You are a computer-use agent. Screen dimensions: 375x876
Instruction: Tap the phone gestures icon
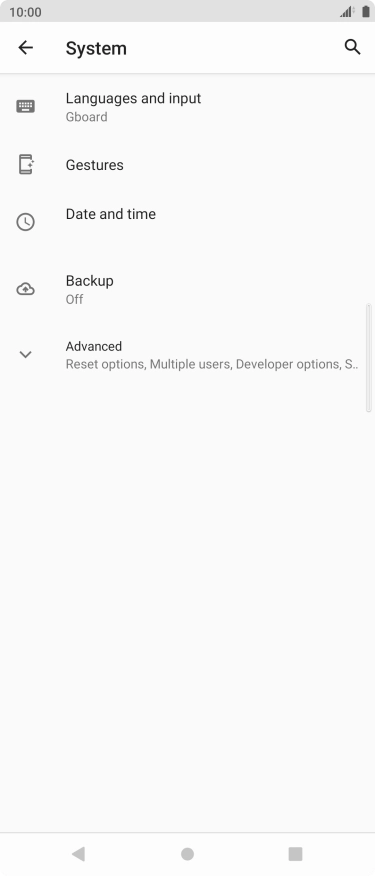[26, 165]
